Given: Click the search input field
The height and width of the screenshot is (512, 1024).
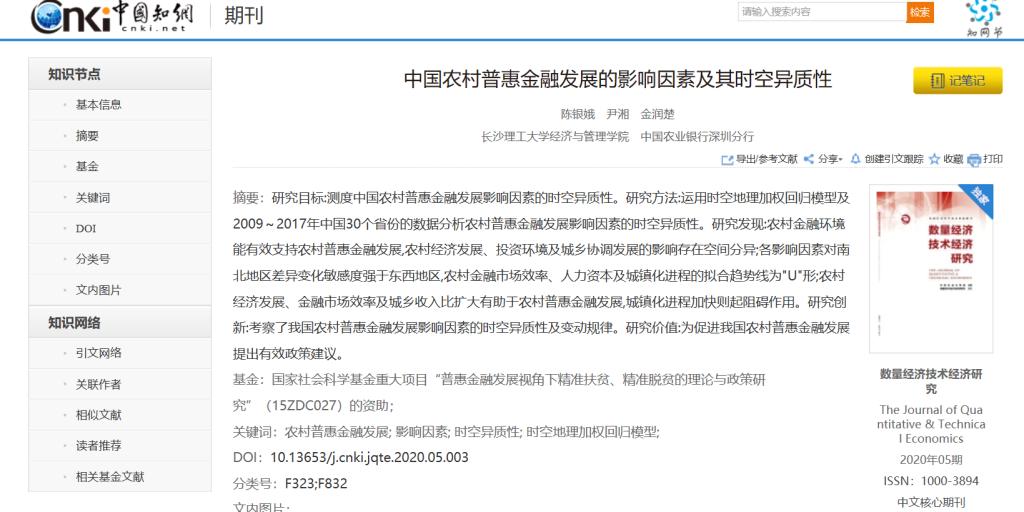Looking at the screenshot, I should tap(820, 12).
